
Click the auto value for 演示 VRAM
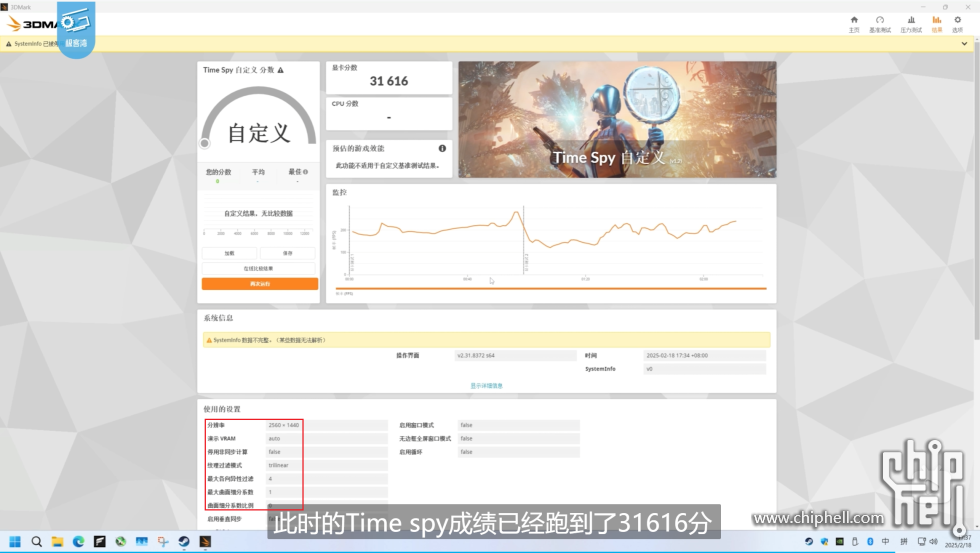[x=274, y=439]
